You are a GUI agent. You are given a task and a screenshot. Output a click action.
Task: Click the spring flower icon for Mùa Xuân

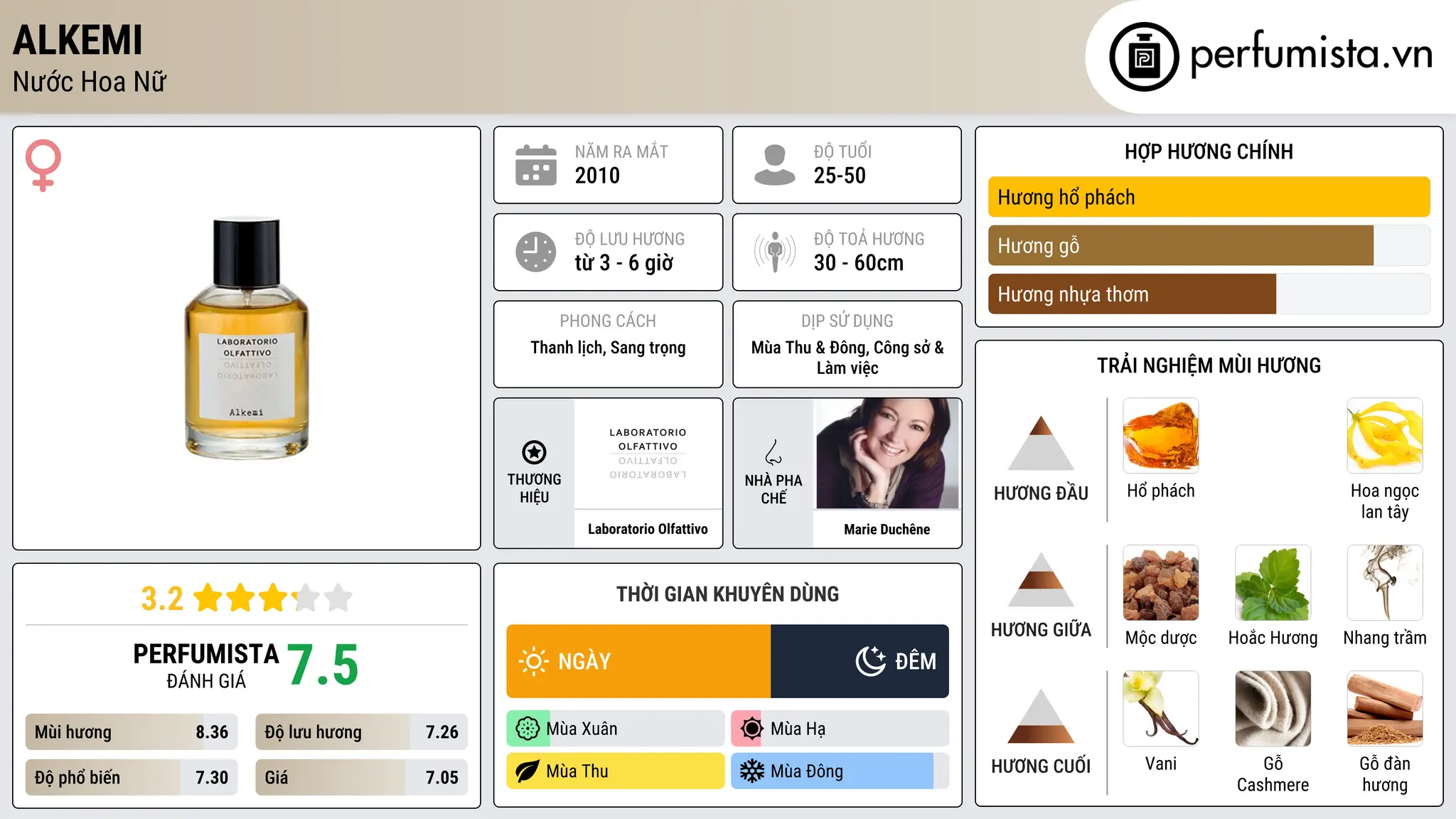[528, 729]
